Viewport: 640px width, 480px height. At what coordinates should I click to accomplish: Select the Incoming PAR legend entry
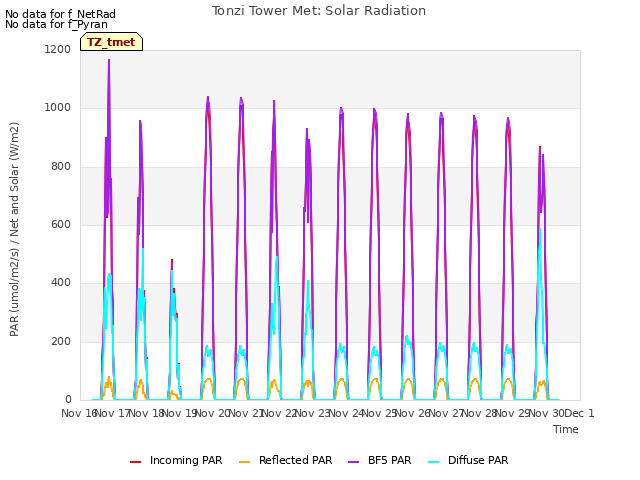click(176, 460)
